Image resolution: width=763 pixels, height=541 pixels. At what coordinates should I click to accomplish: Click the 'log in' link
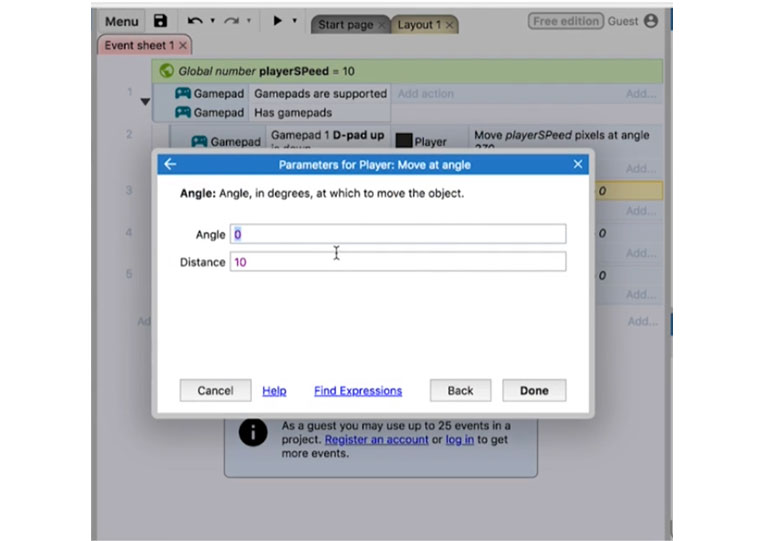[459, 439]
